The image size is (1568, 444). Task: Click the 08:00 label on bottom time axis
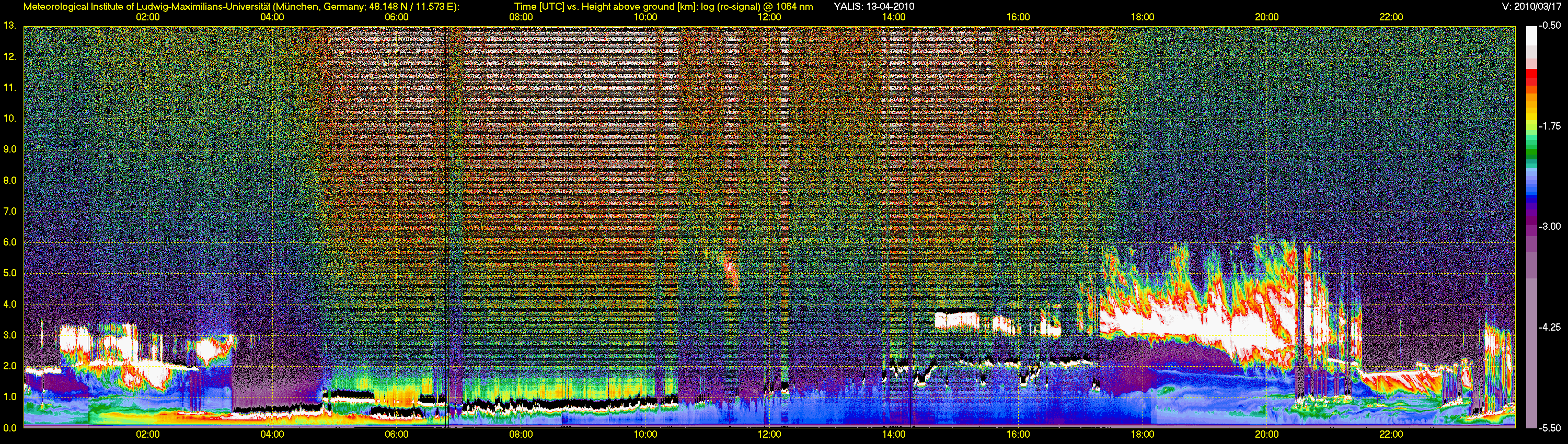coord(521,434)
